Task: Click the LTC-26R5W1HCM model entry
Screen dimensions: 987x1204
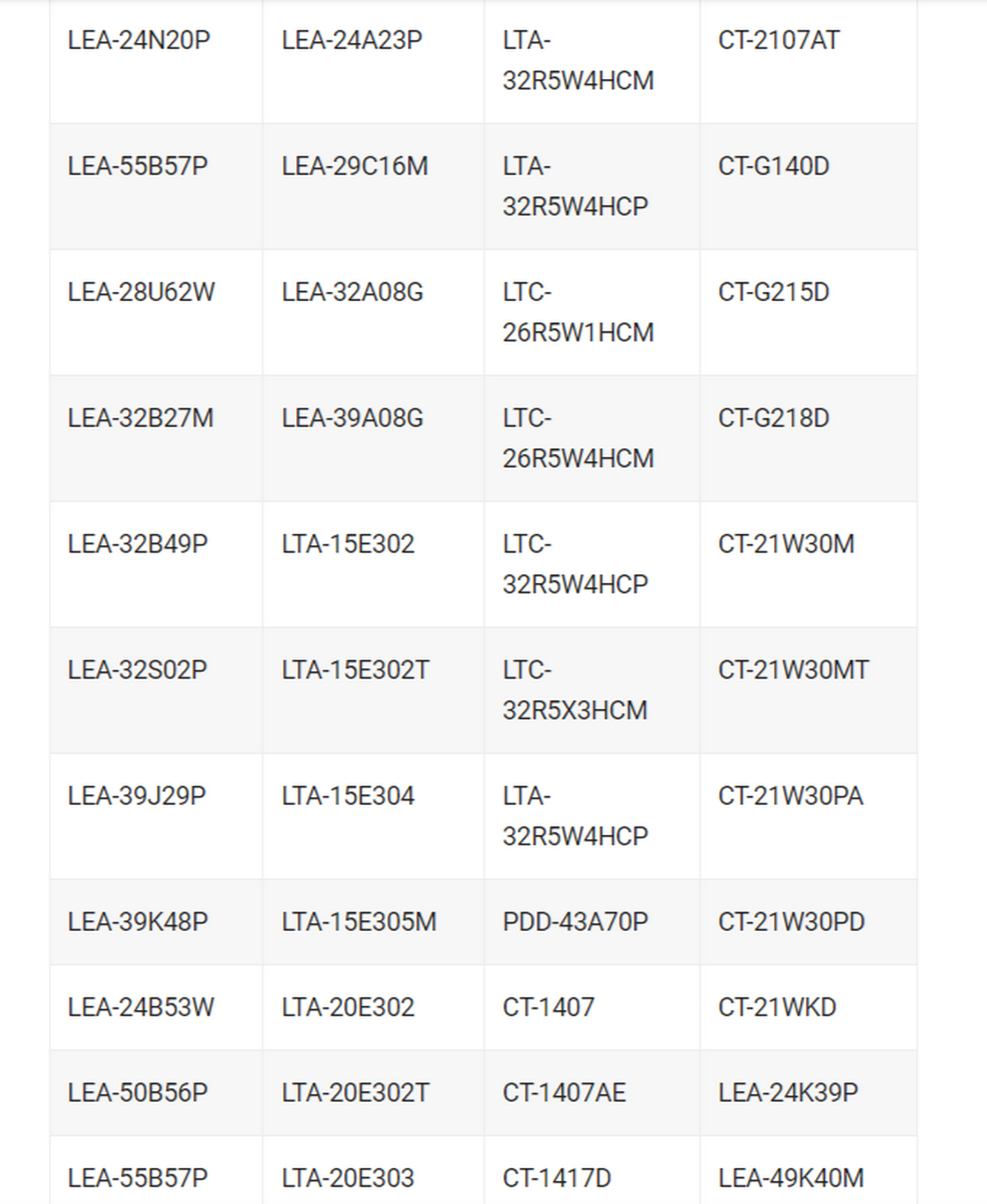Action: coord(577,313)
